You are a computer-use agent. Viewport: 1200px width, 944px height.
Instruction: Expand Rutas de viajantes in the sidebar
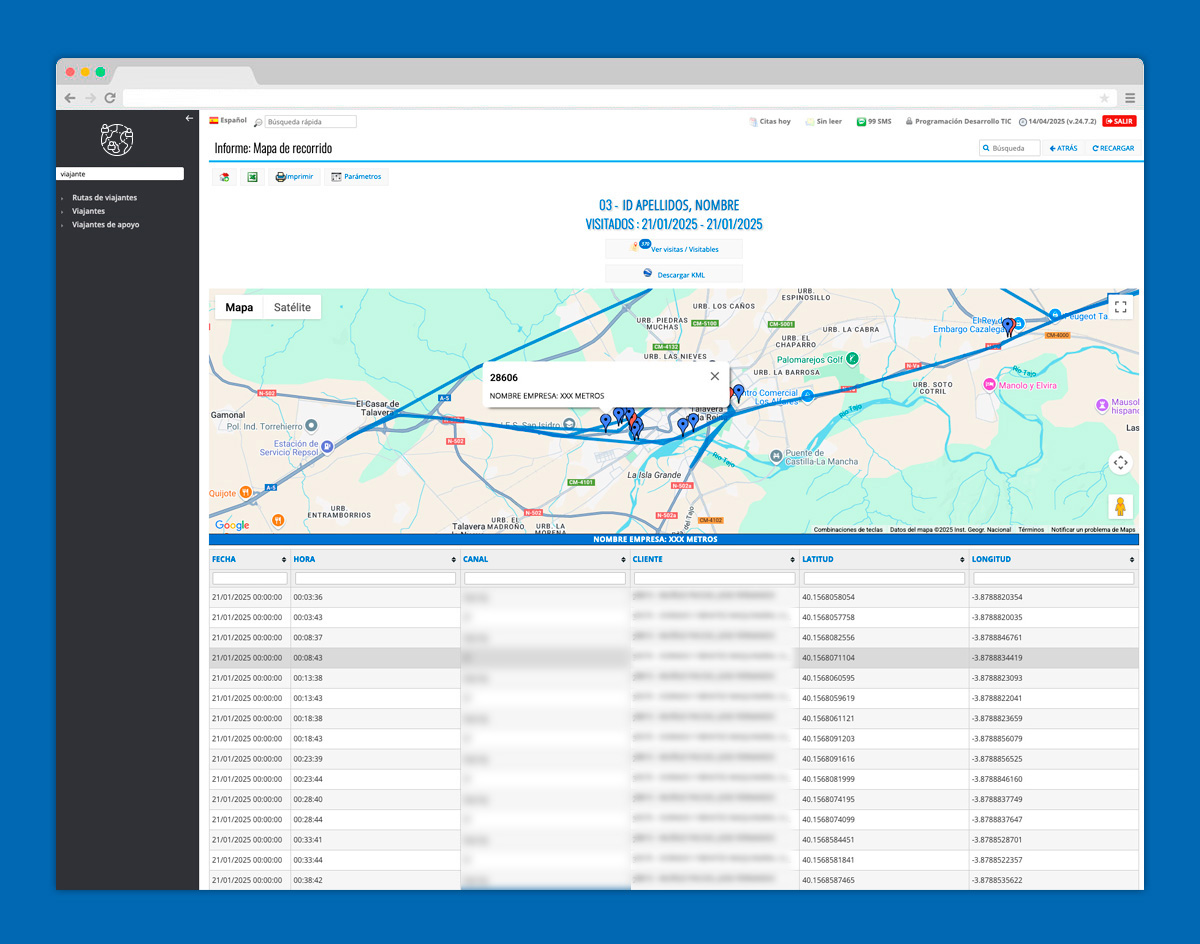[104, 198]
